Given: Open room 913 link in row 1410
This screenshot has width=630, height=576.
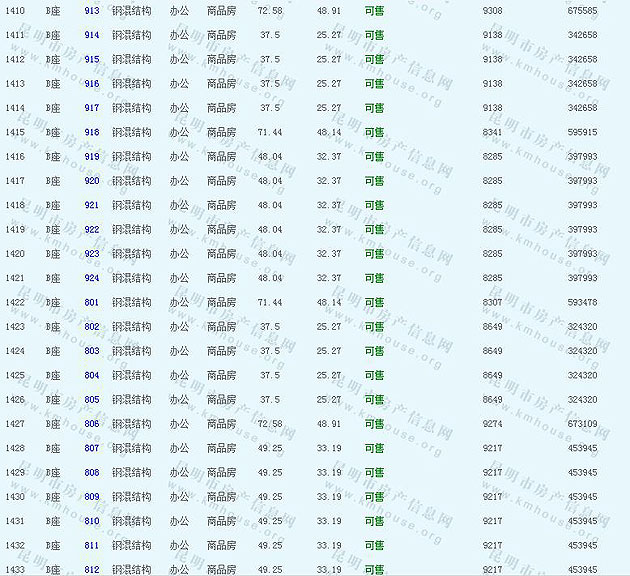Looking at the screenshot, I should 92,10.
